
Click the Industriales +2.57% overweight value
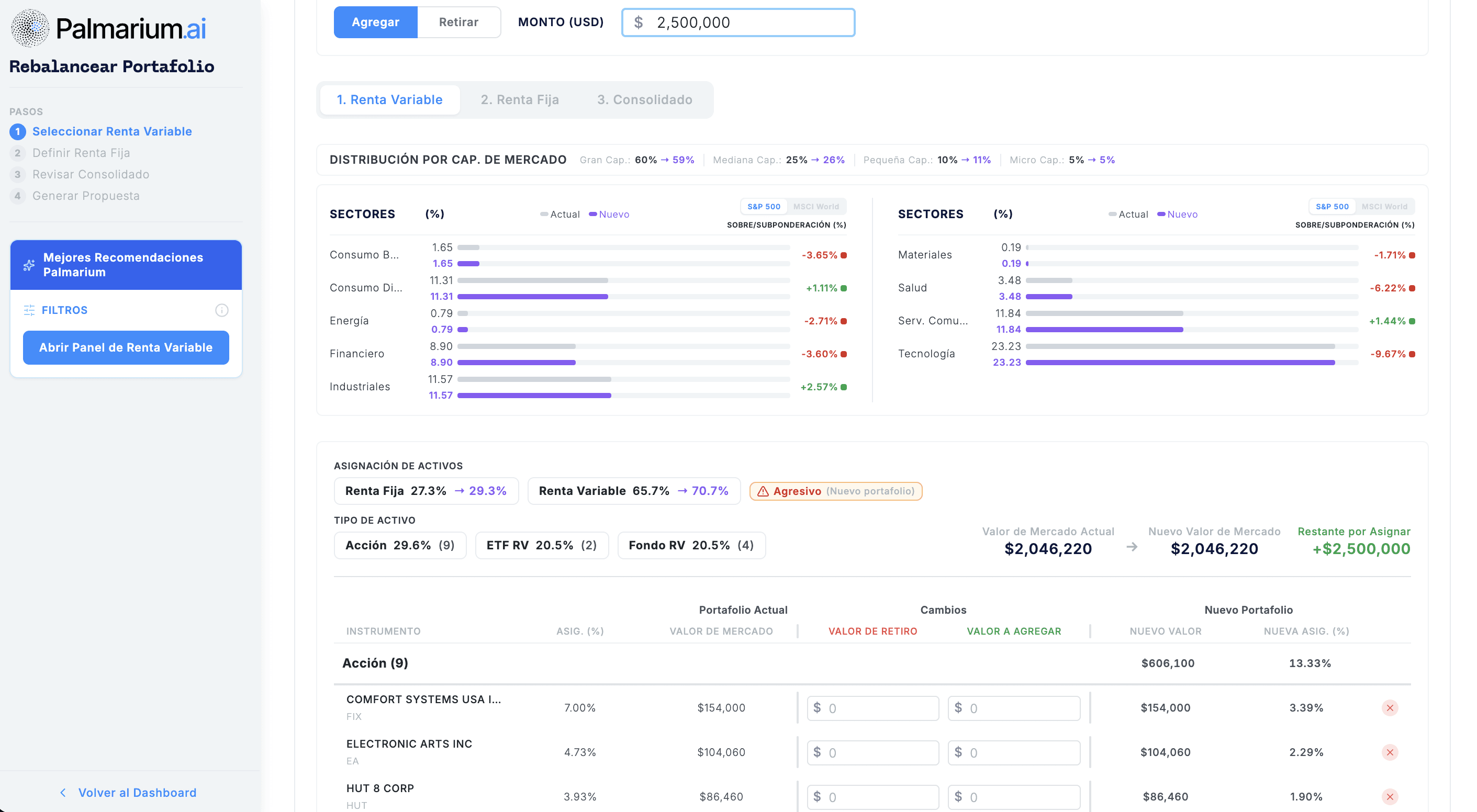tap(819, 387)
